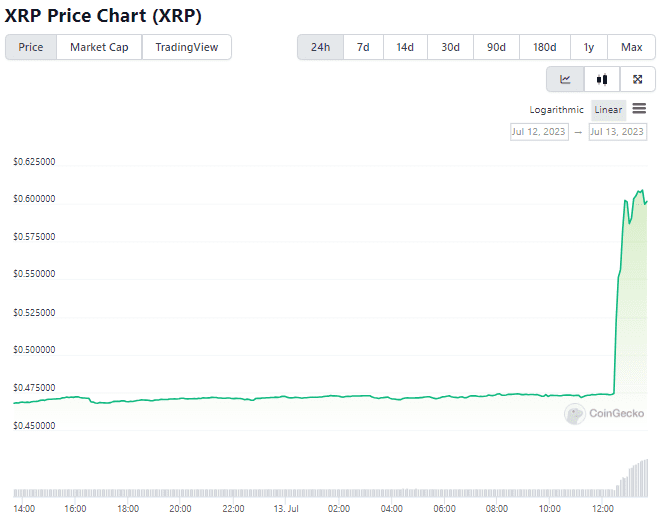Choose the 180d time range
This screenshot has width=661, height=519.
(545, 47)
